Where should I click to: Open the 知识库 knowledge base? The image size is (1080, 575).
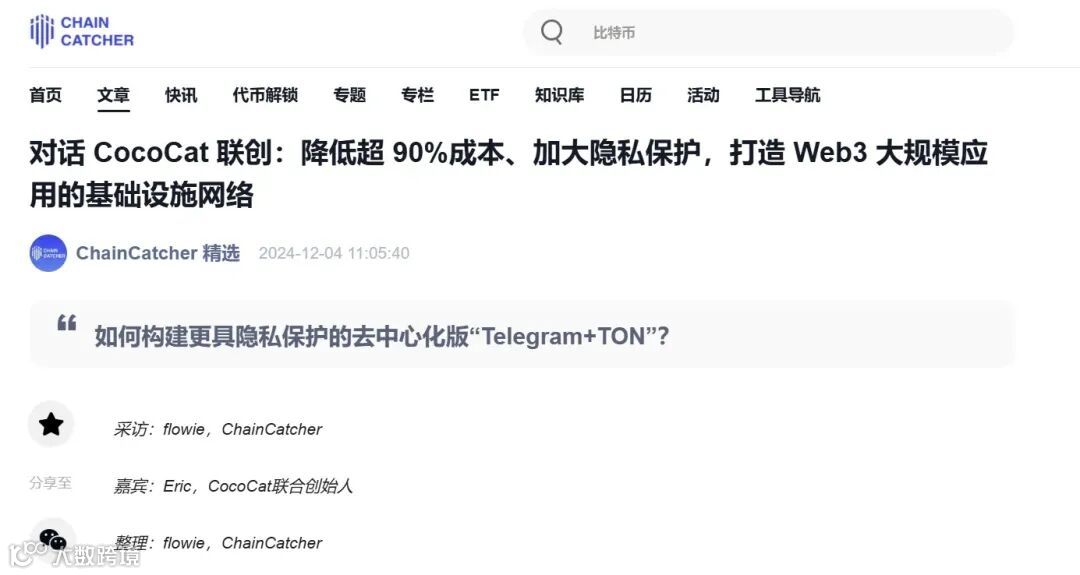click(x=559, y=95)
